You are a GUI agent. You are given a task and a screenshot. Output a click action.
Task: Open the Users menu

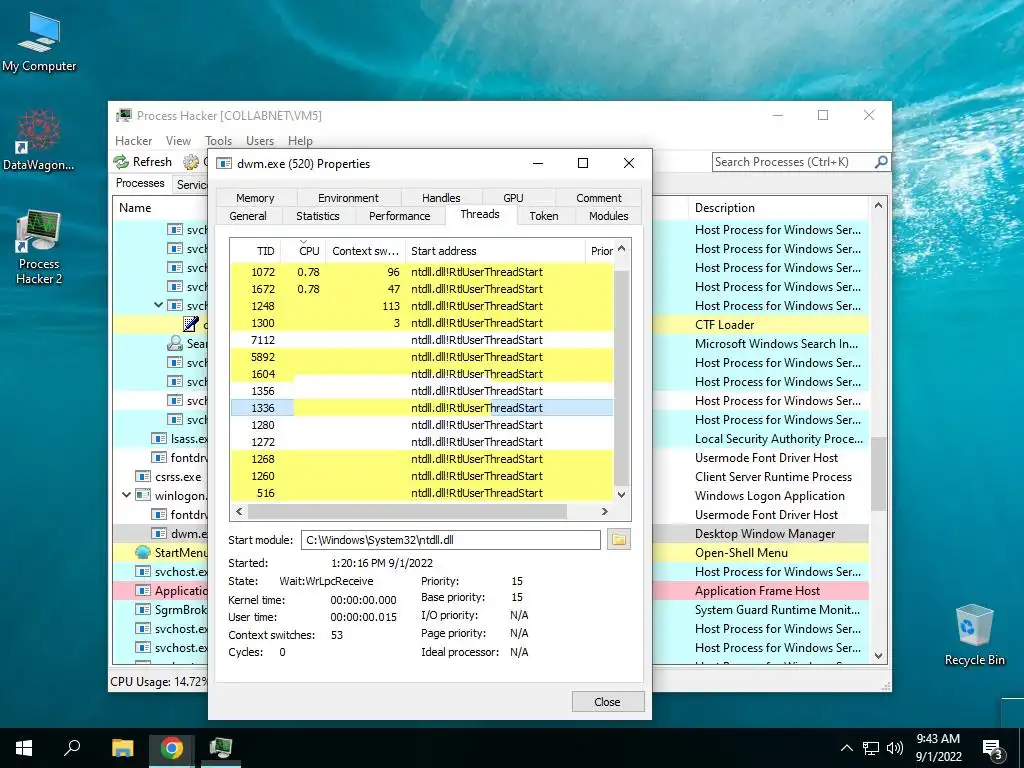[x=260, y=140]
